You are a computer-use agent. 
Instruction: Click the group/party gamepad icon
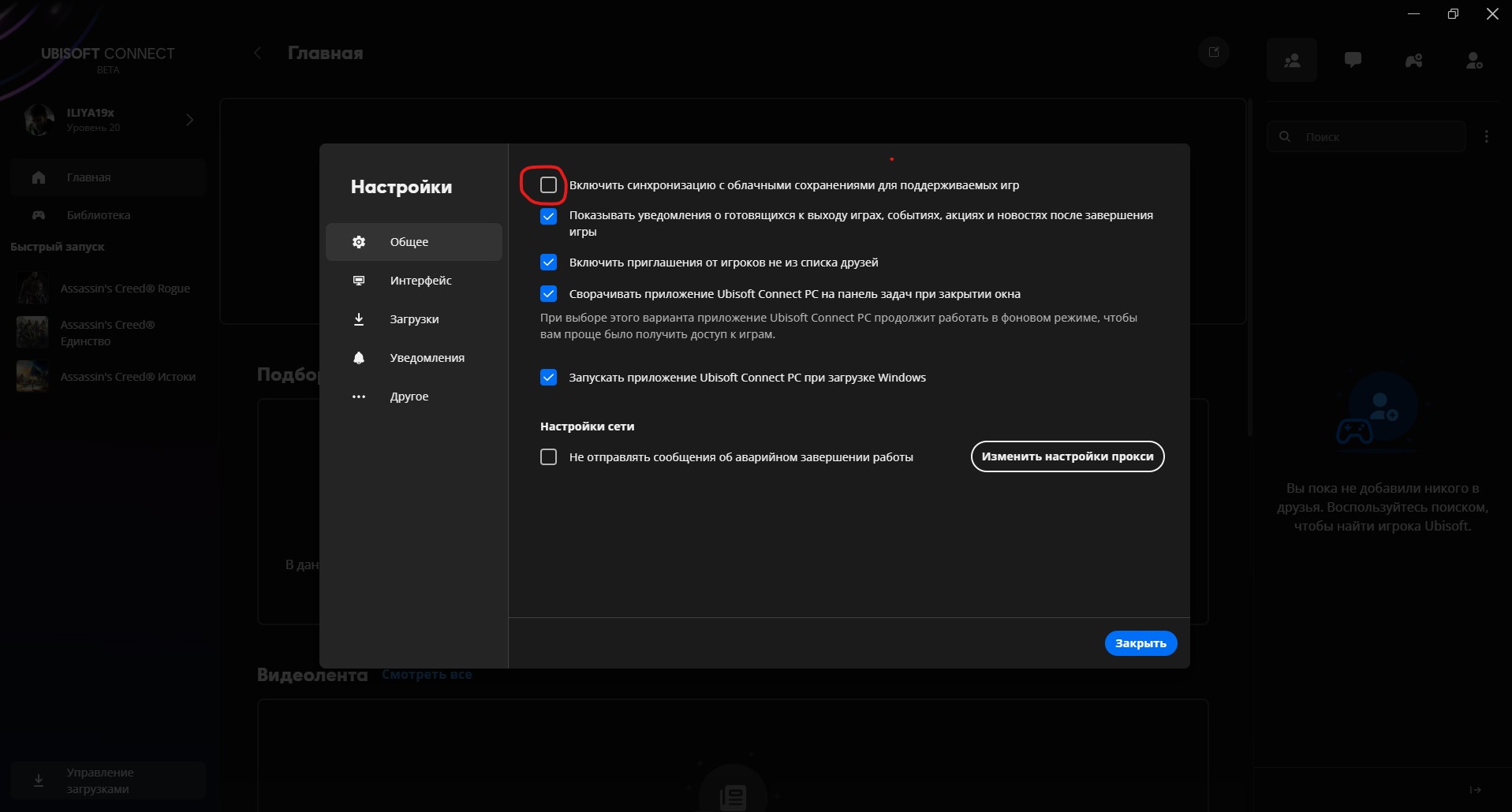click(x=1413, y=60)
